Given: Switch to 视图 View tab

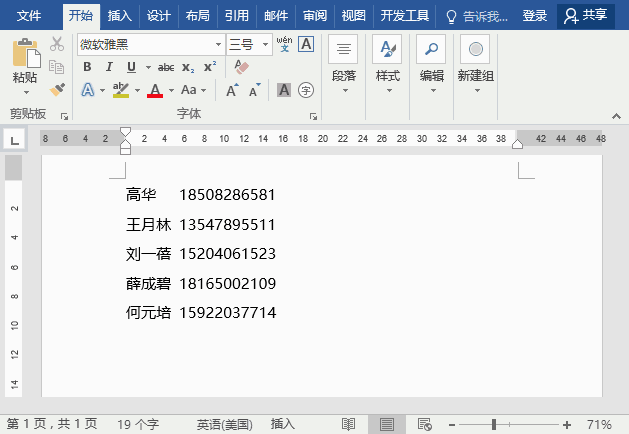Looking at the screenshot, I should (353, 16).
